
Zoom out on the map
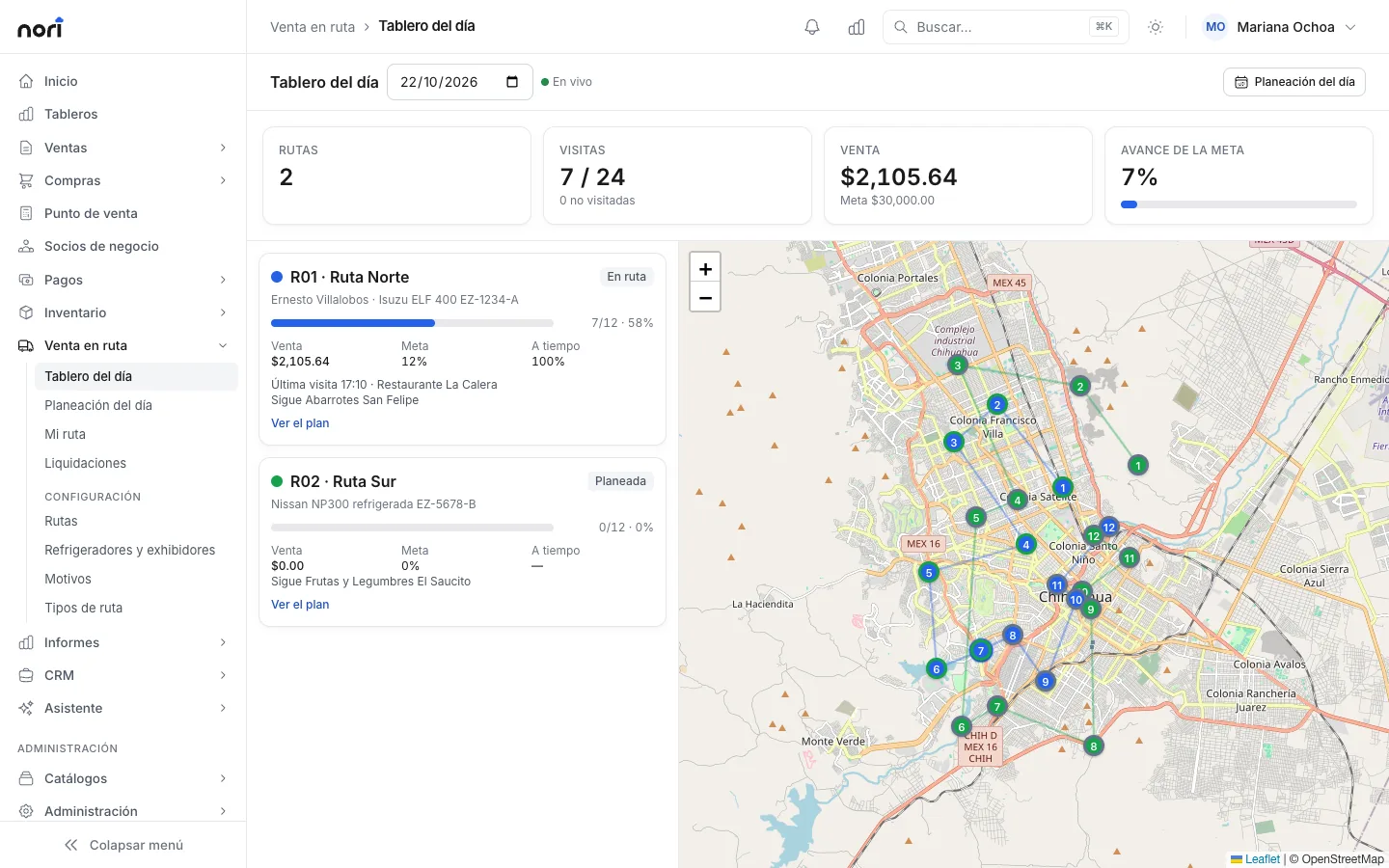pos(705,298)
